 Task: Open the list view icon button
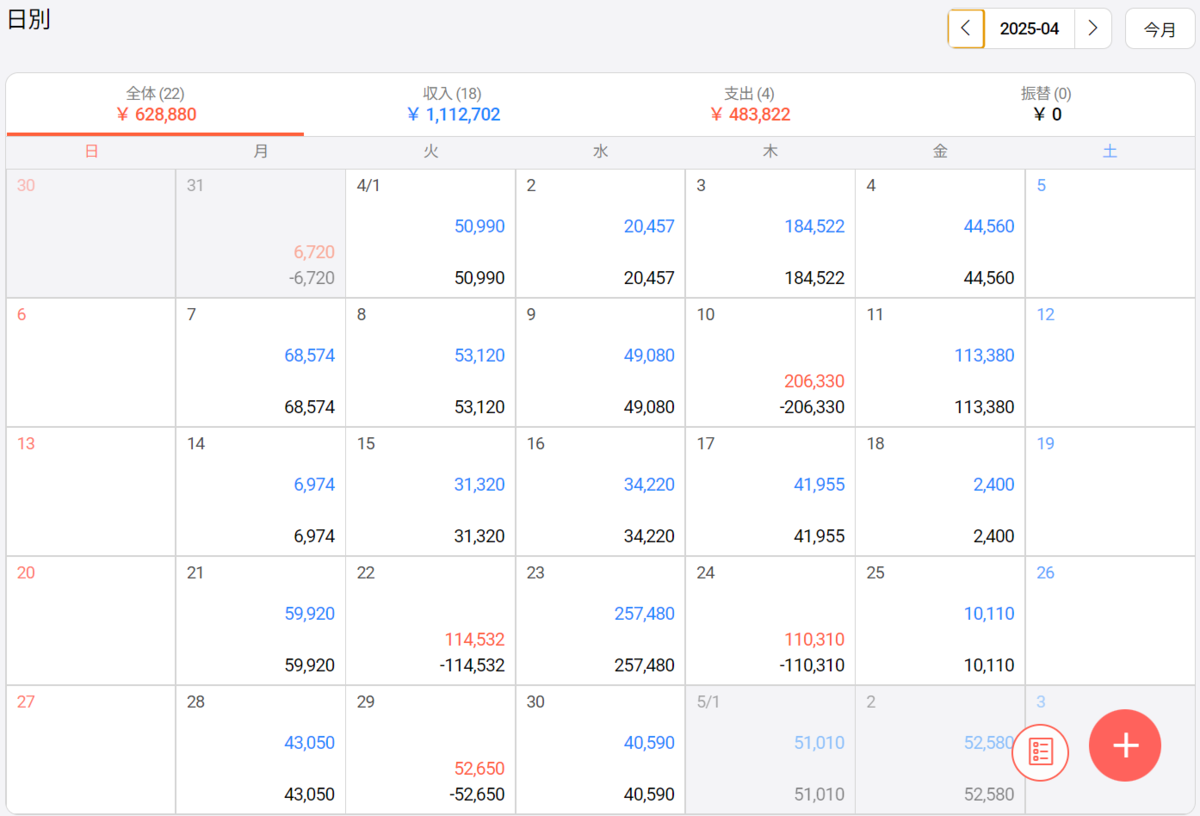click(1041, 752)
